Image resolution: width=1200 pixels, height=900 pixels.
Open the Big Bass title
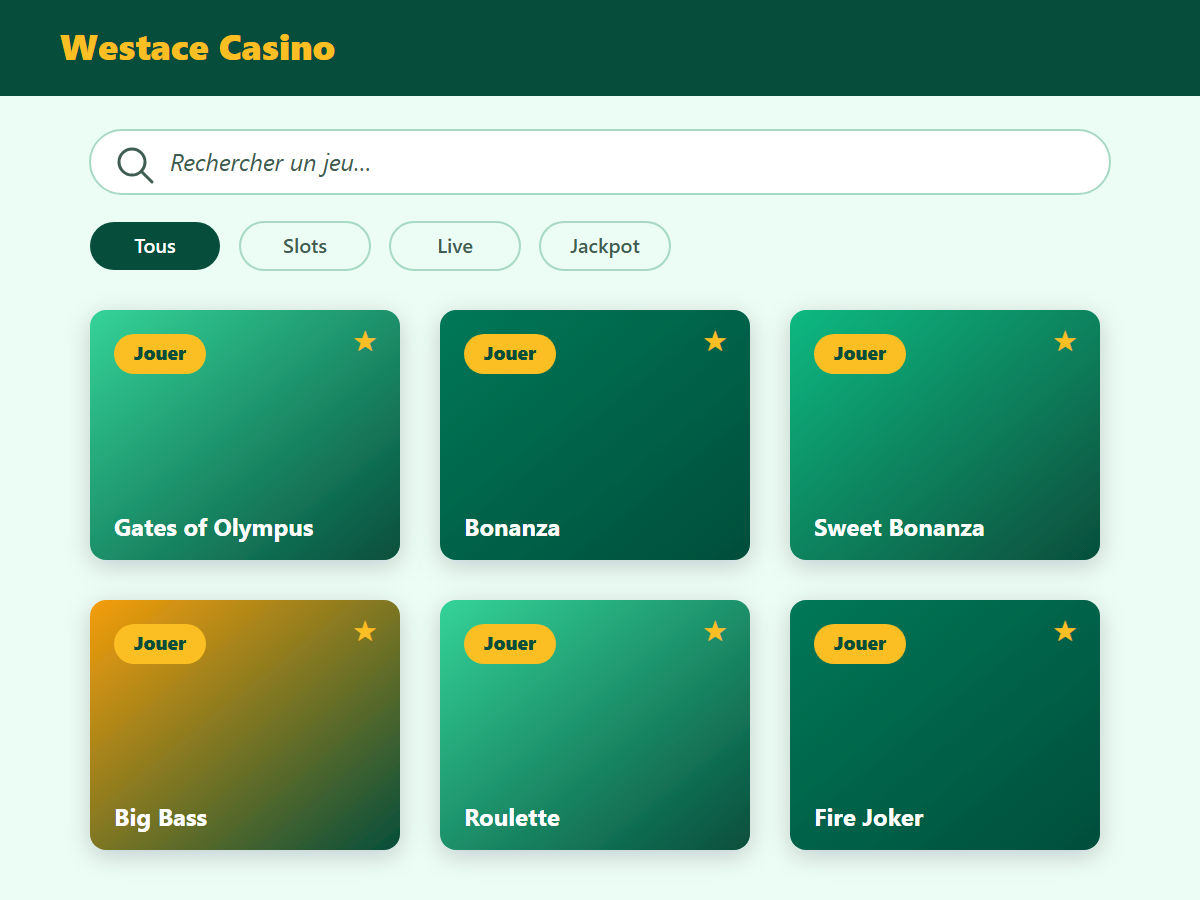tap(161, 818)
